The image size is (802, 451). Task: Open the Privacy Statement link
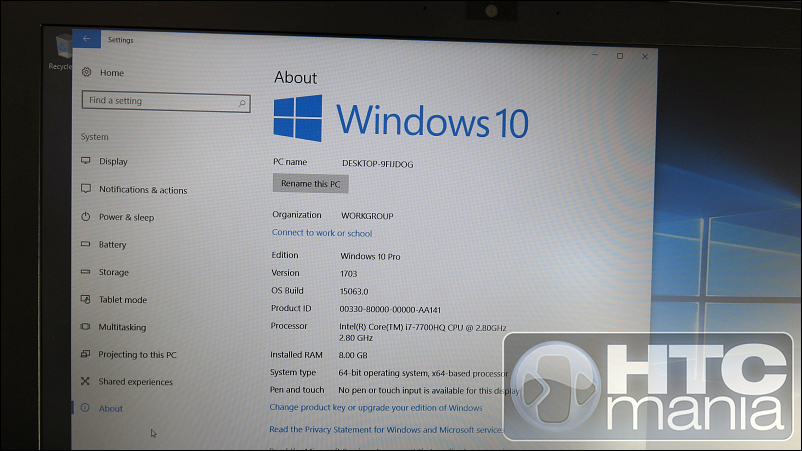coord(386,430)
